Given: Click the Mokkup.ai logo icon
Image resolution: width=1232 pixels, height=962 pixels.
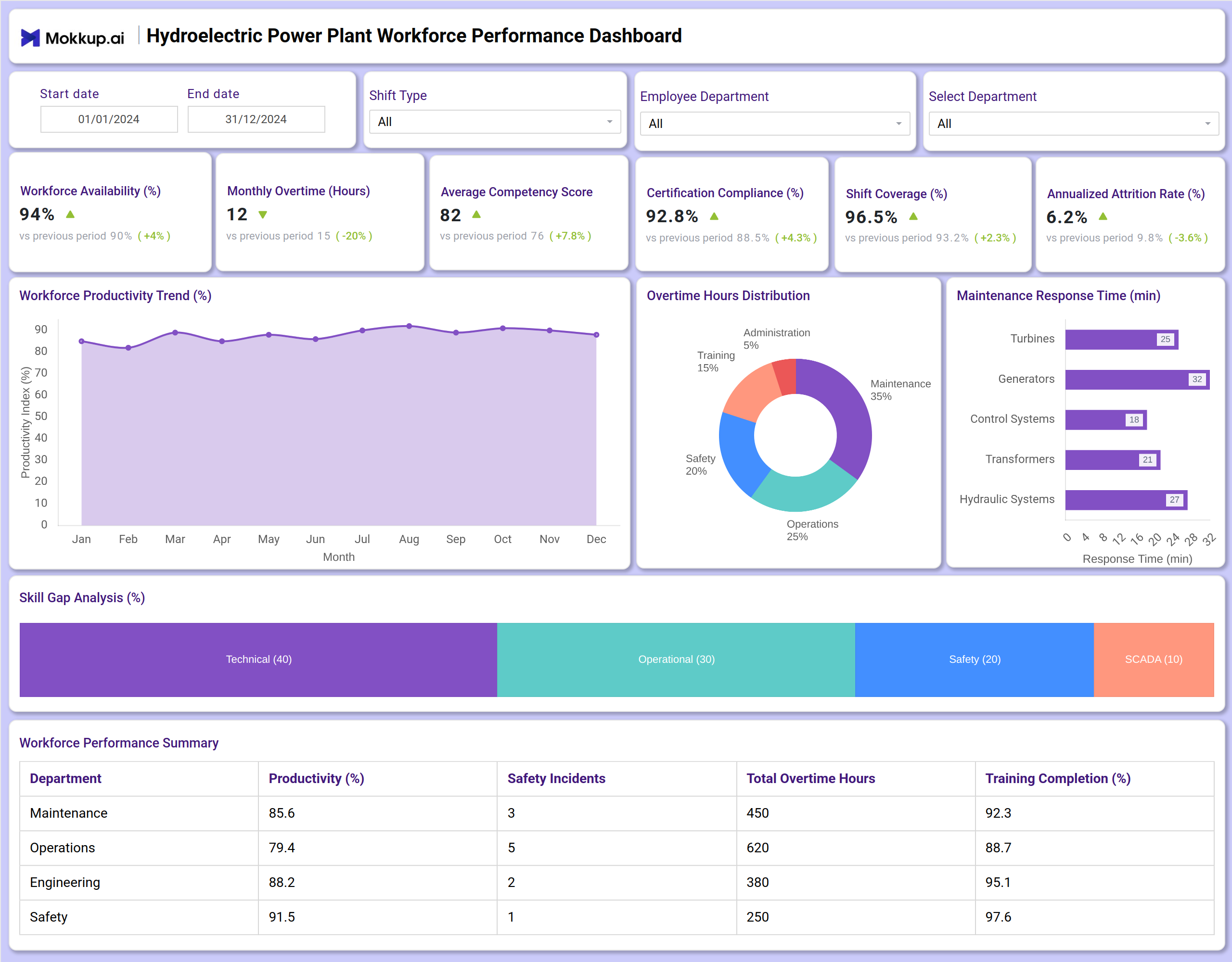Looking at the screenshot, I should (x=30, y=38).
